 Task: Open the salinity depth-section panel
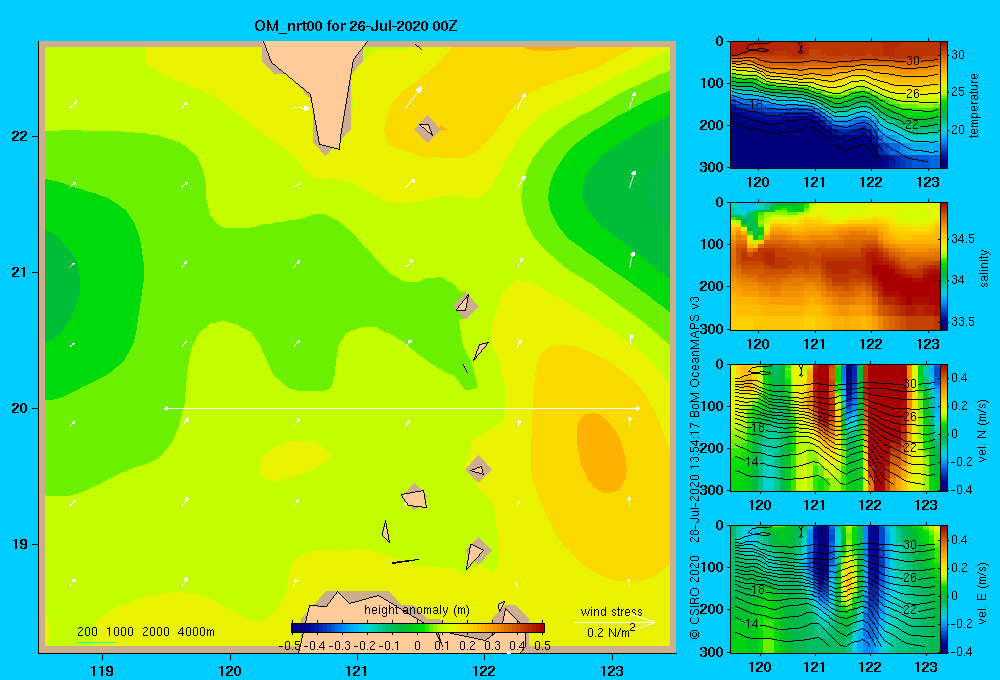click(835, 266)
